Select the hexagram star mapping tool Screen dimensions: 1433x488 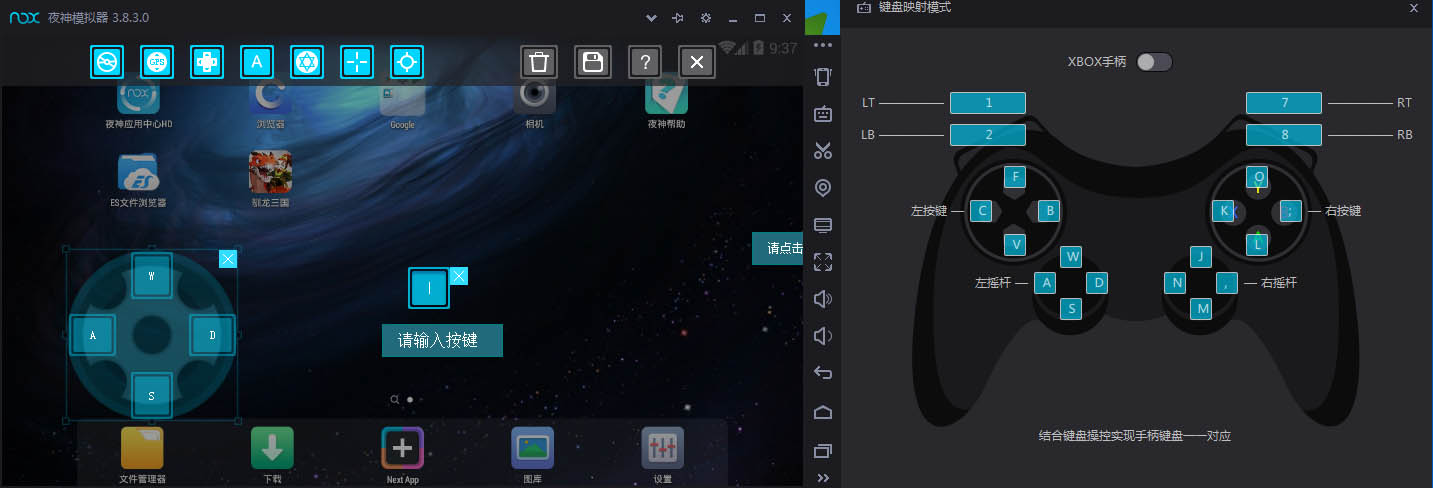(306, 62)
